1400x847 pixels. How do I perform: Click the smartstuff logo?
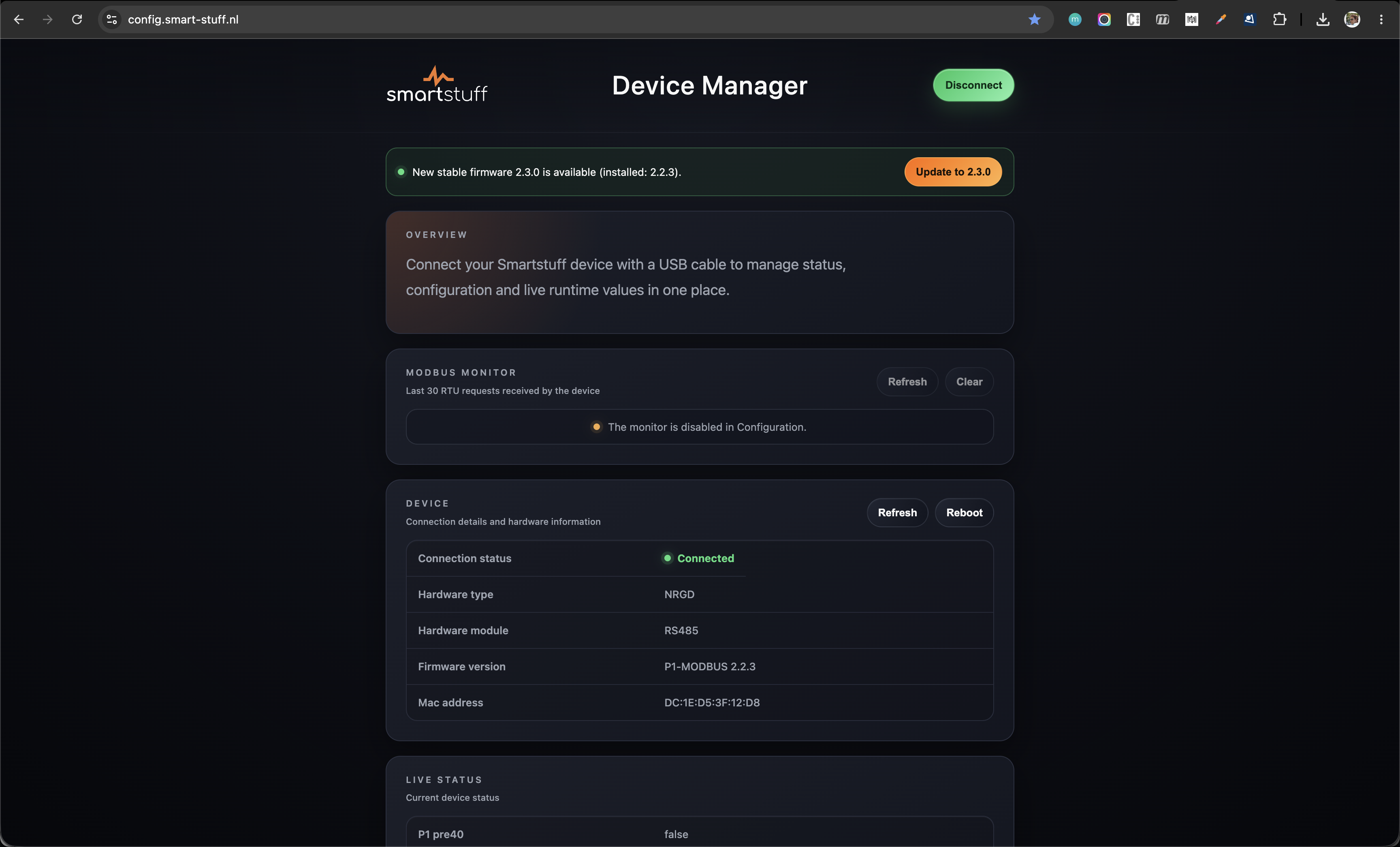pyautogui.click(x=436, y=84)
